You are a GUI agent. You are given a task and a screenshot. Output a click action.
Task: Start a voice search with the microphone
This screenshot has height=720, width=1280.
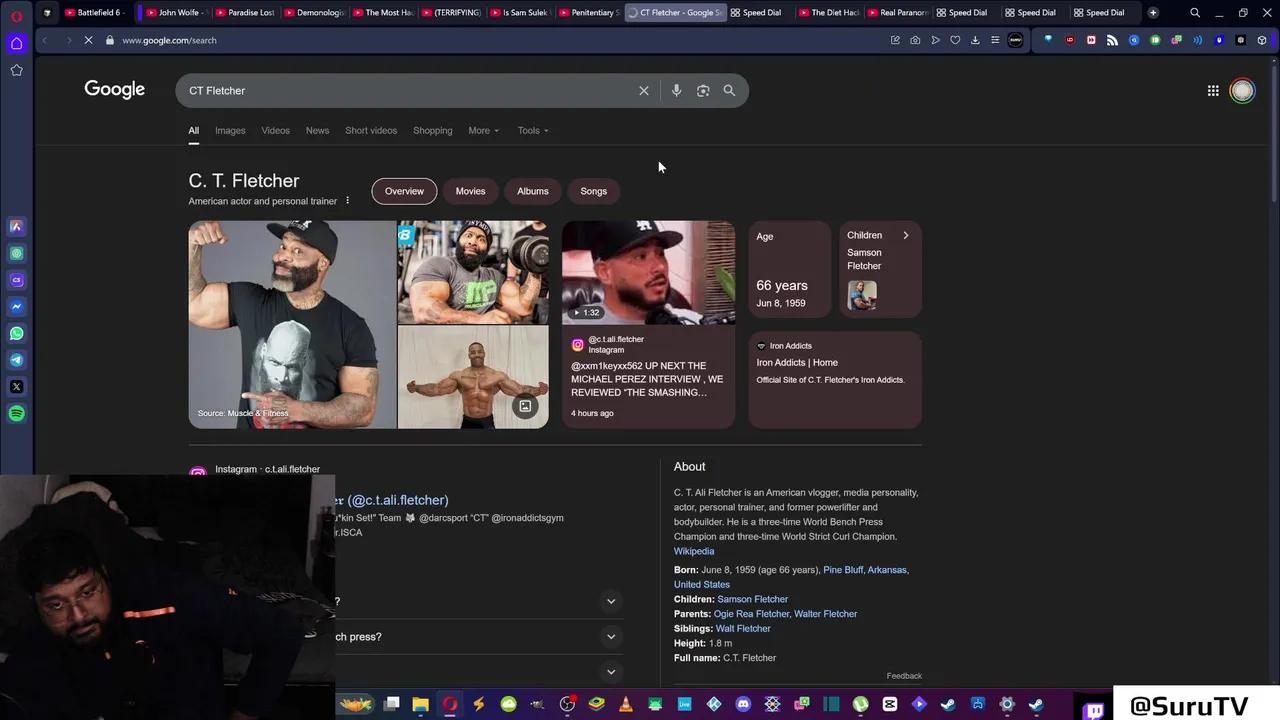tap(676, 91)
